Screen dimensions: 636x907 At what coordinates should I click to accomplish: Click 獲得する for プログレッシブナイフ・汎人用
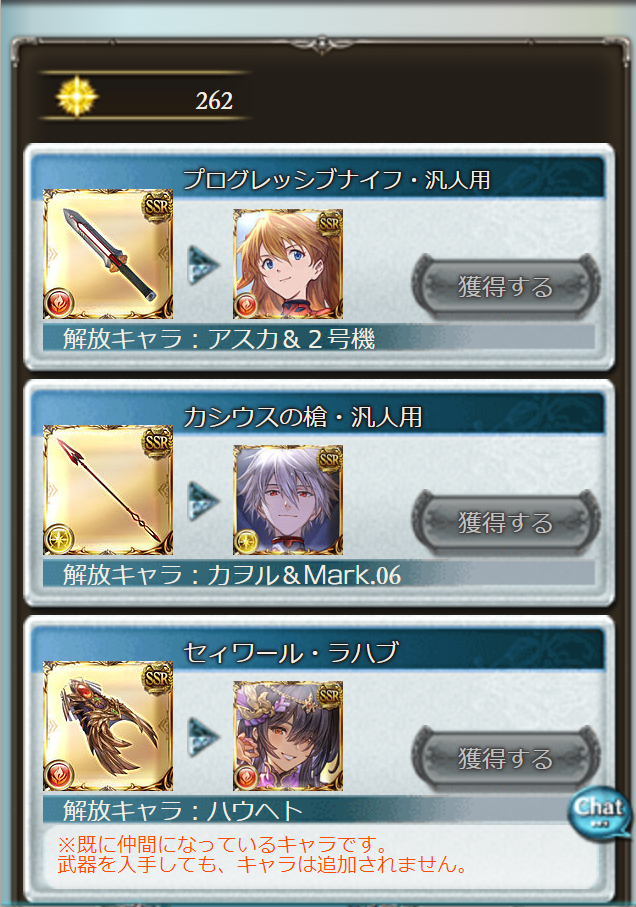tap(506, 286)
